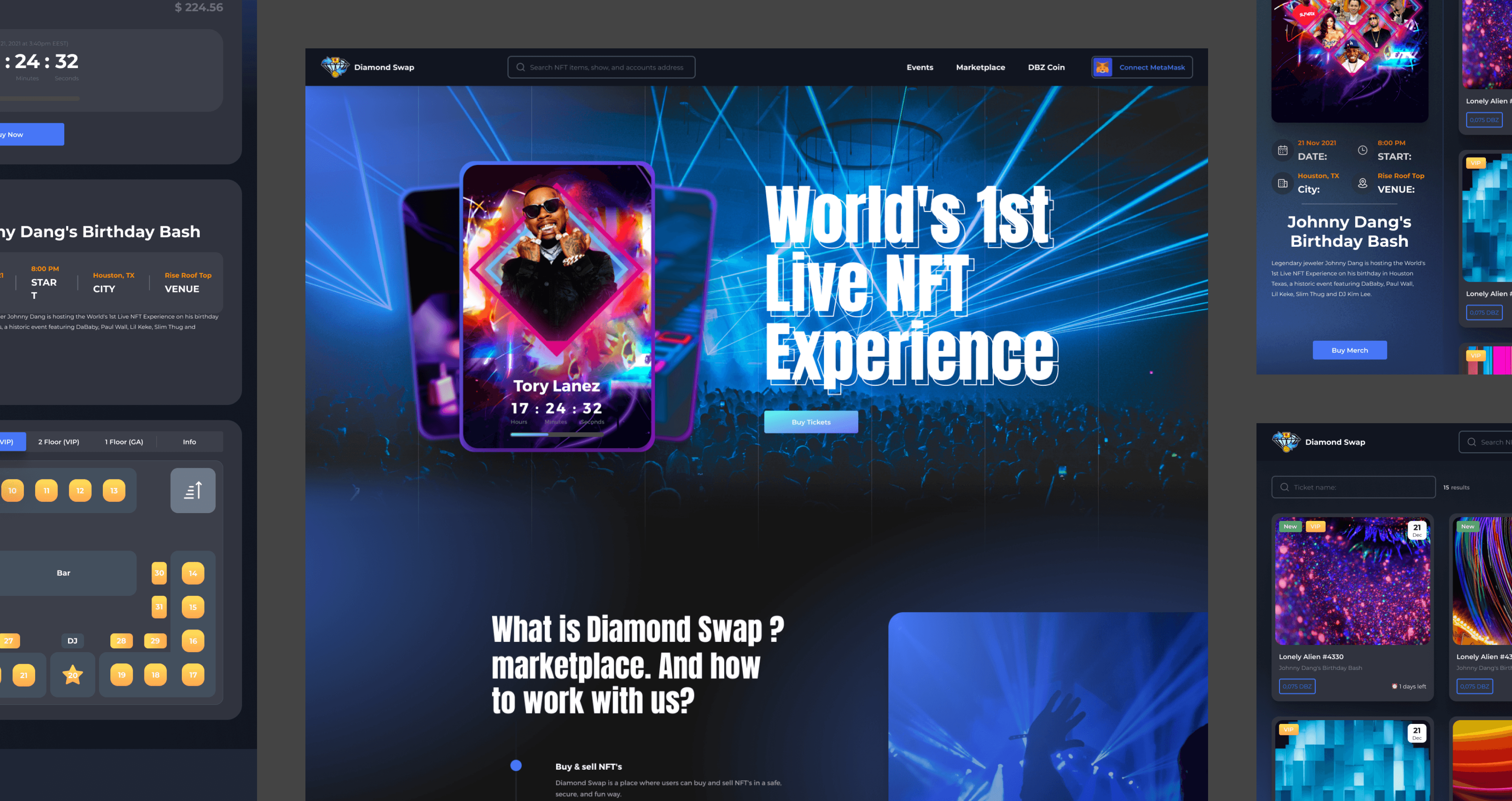Click the MetaMask fox icon
The image size is (1512, 801).
[x=1102, y=68]
